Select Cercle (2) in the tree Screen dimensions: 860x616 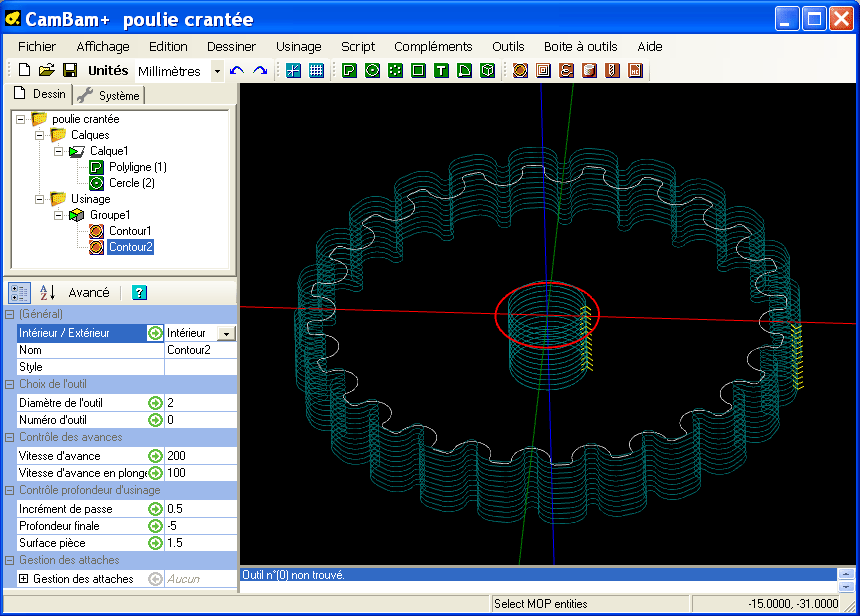pos(132,183)
